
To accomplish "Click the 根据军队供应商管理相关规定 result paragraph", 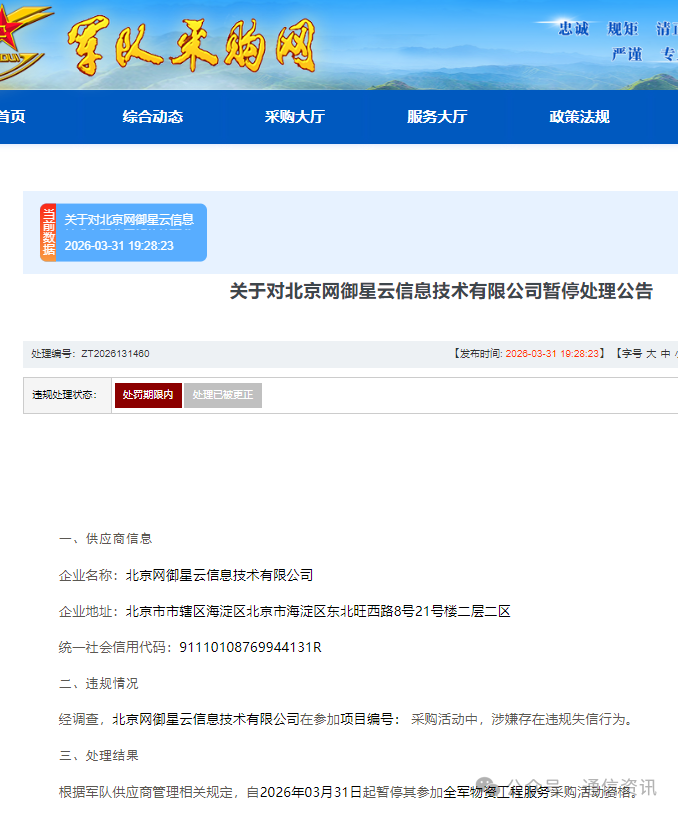I will 348,792.
